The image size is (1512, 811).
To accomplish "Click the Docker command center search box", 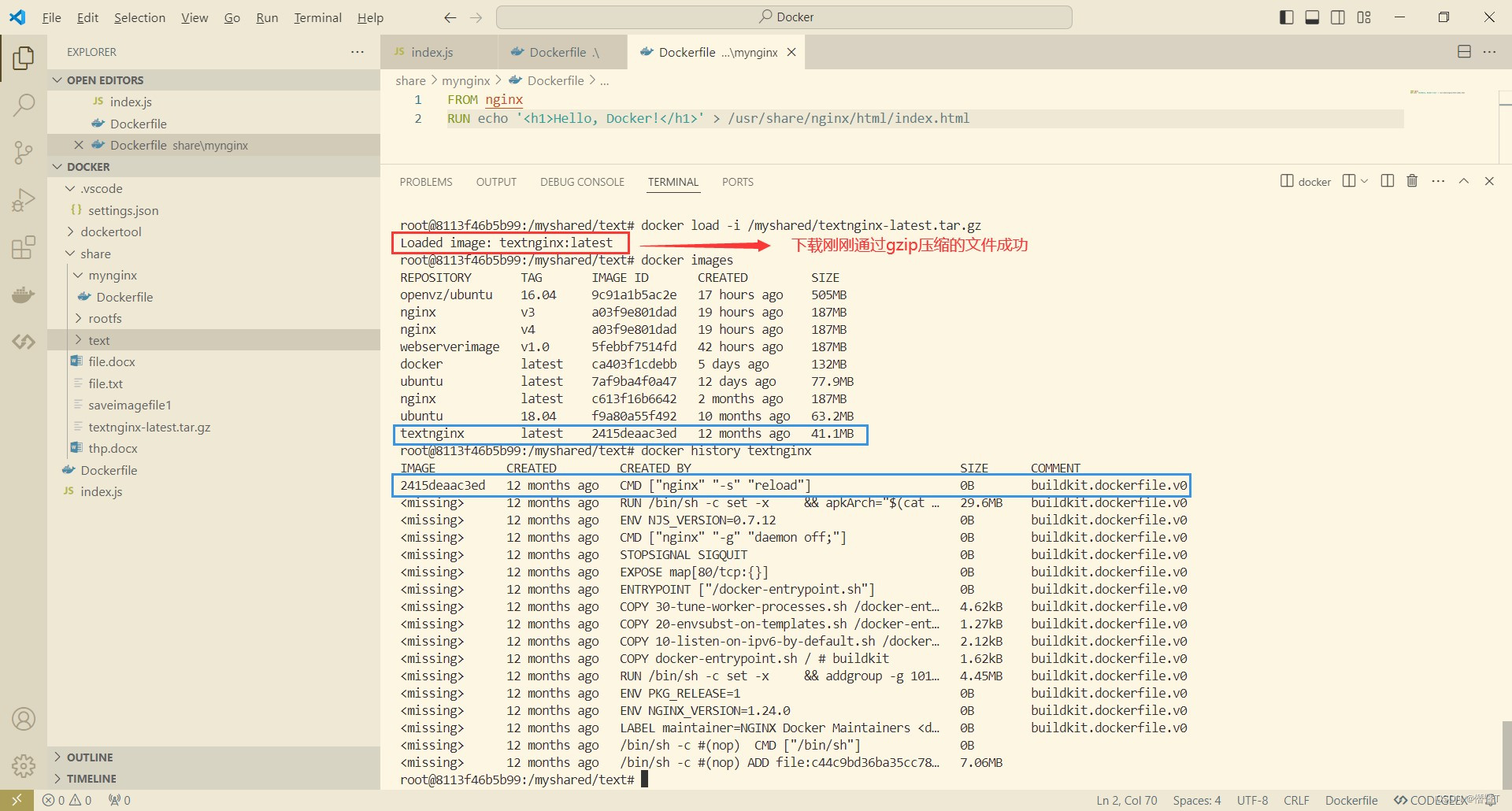I will point(784,17).
